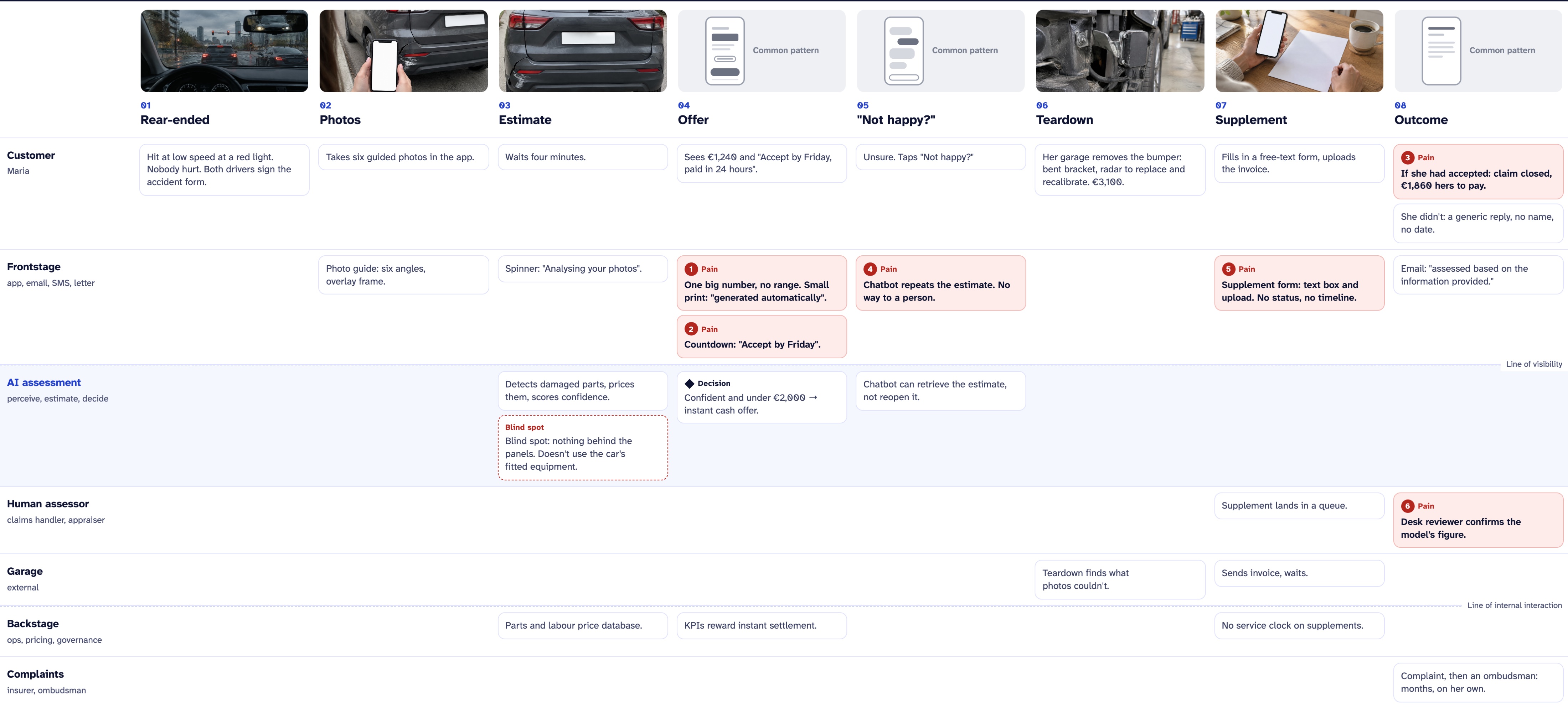Click the "Not happy?" chat wireframe icon

(x=903, y=51)
